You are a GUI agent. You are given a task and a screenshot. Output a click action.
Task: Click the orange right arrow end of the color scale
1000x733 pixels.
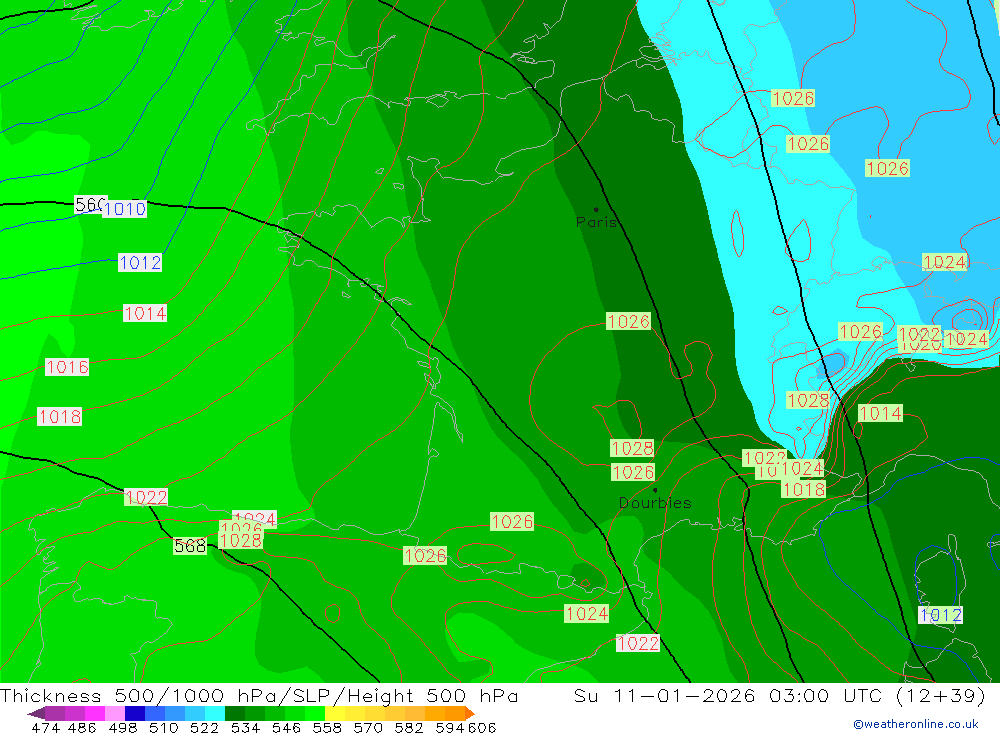pyautogui.click(x=469, y=713)
